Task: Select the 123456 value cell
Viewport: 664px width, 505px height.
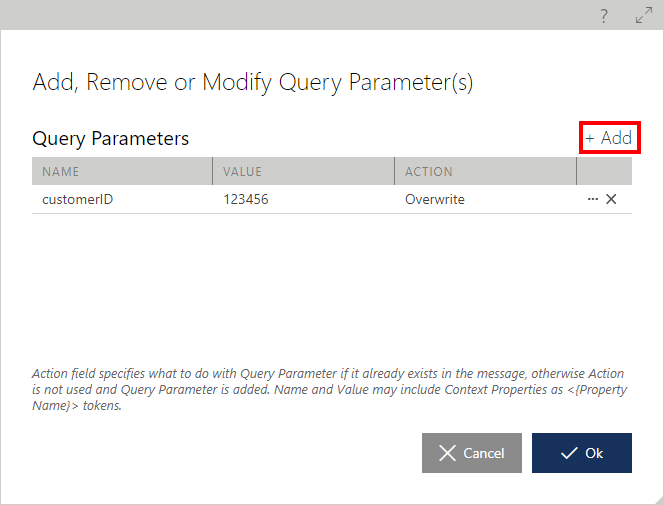Action: pos(303,199)
